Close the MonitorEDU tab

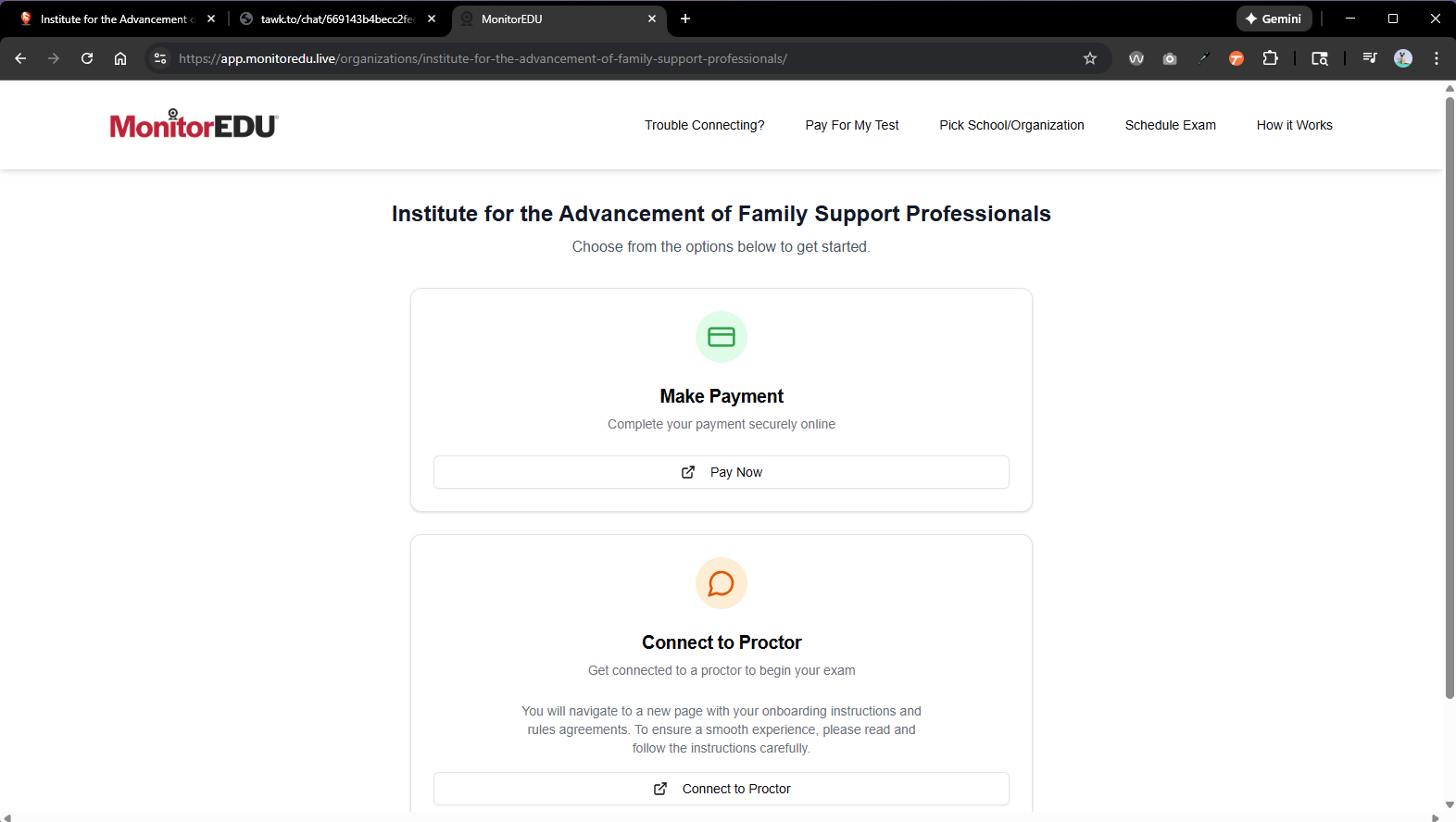[x=652, y=19]
